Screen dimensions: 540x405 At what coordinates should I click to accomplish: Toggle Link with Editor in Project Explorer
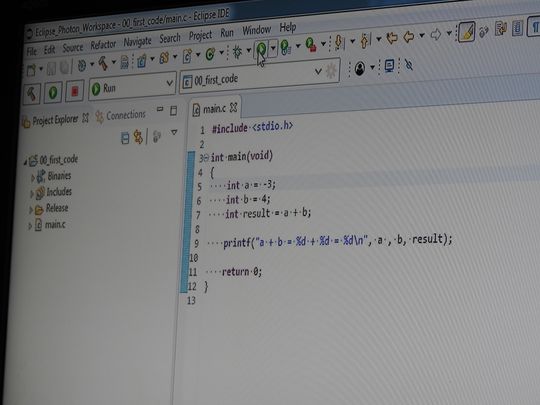pos(138,137)
